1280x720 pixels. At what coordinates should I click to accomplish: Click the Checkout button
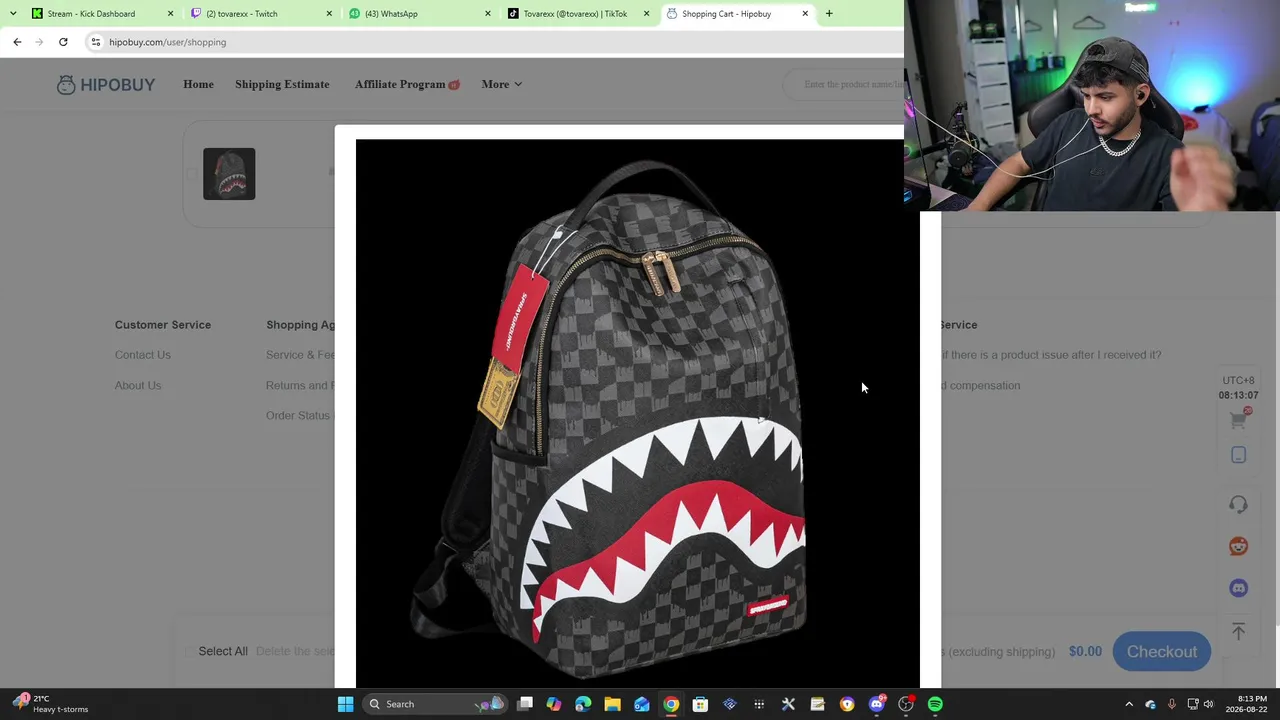point(1162,651)
